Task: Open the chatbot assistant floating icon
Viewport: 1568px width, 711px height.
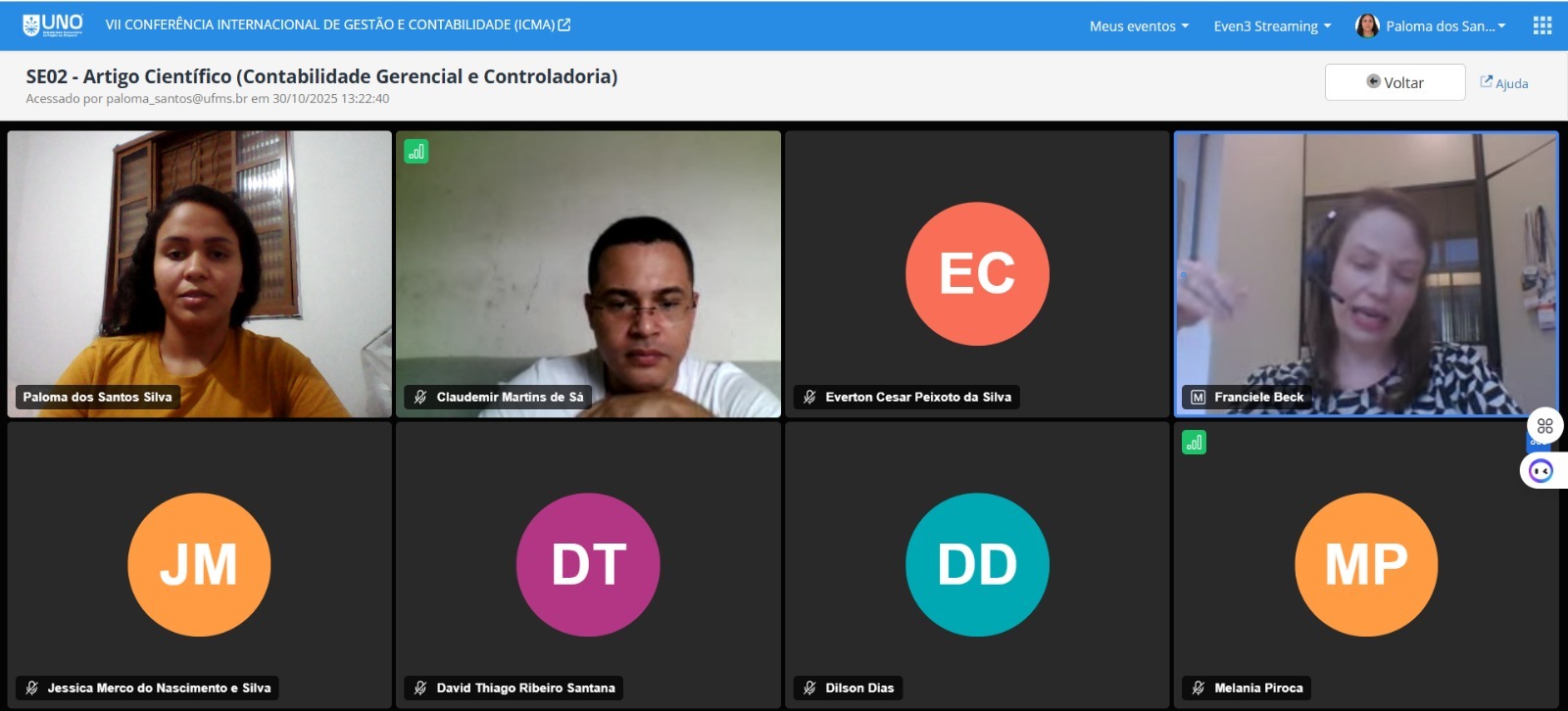Action: click(x=1541, y=471)
